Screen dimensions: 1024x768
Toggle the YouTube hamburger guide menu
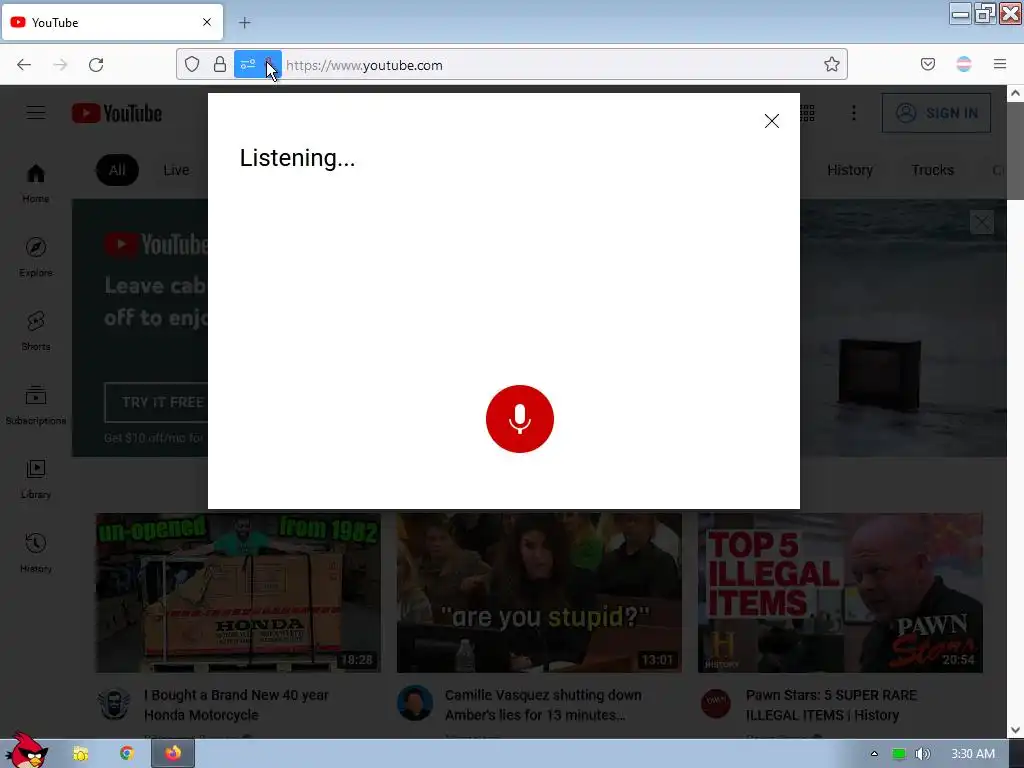(36, 113)
